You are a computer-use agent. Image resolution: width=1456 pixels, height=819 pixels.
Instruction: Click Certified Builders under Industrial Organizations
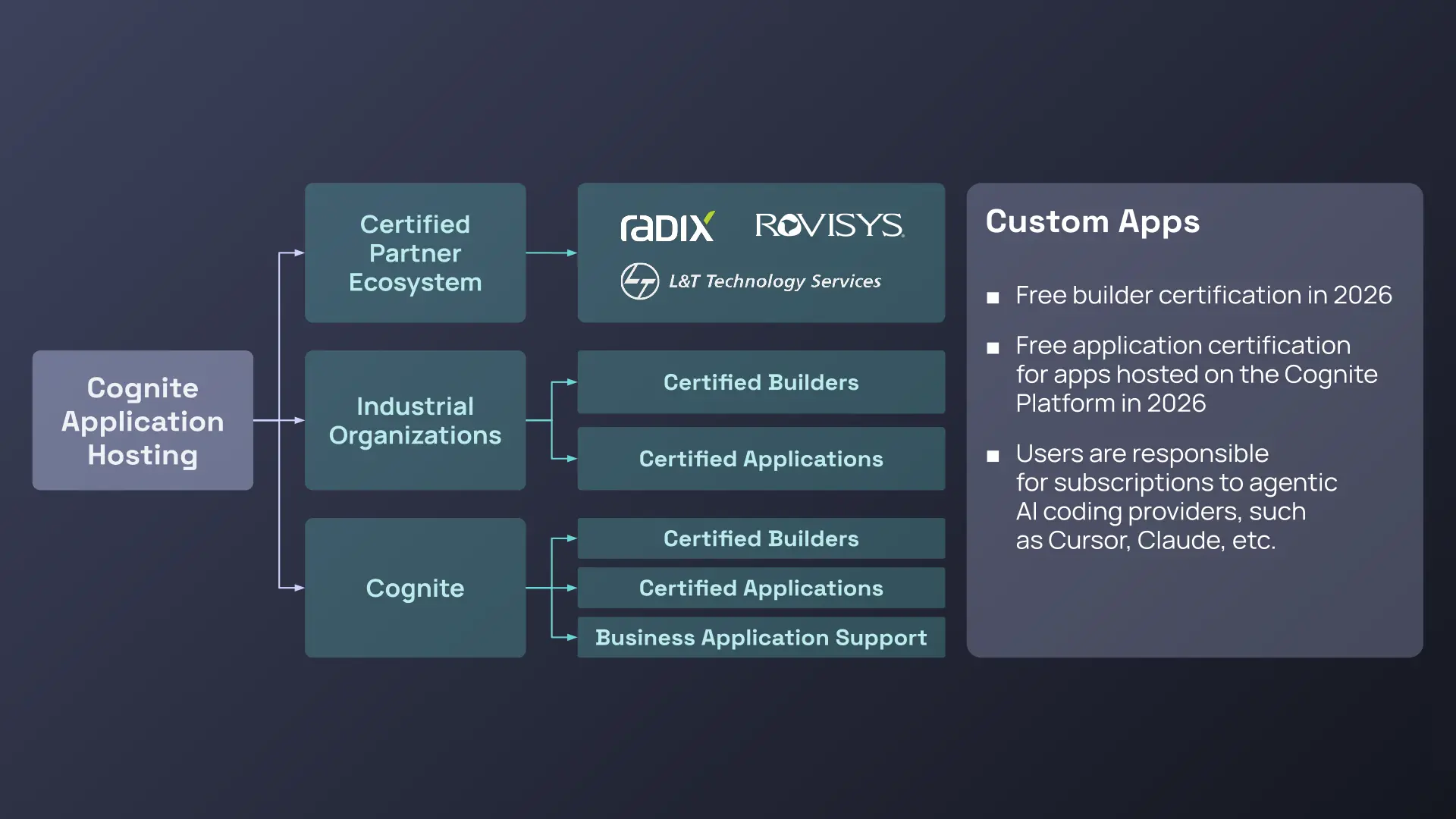tap(761, 382)
